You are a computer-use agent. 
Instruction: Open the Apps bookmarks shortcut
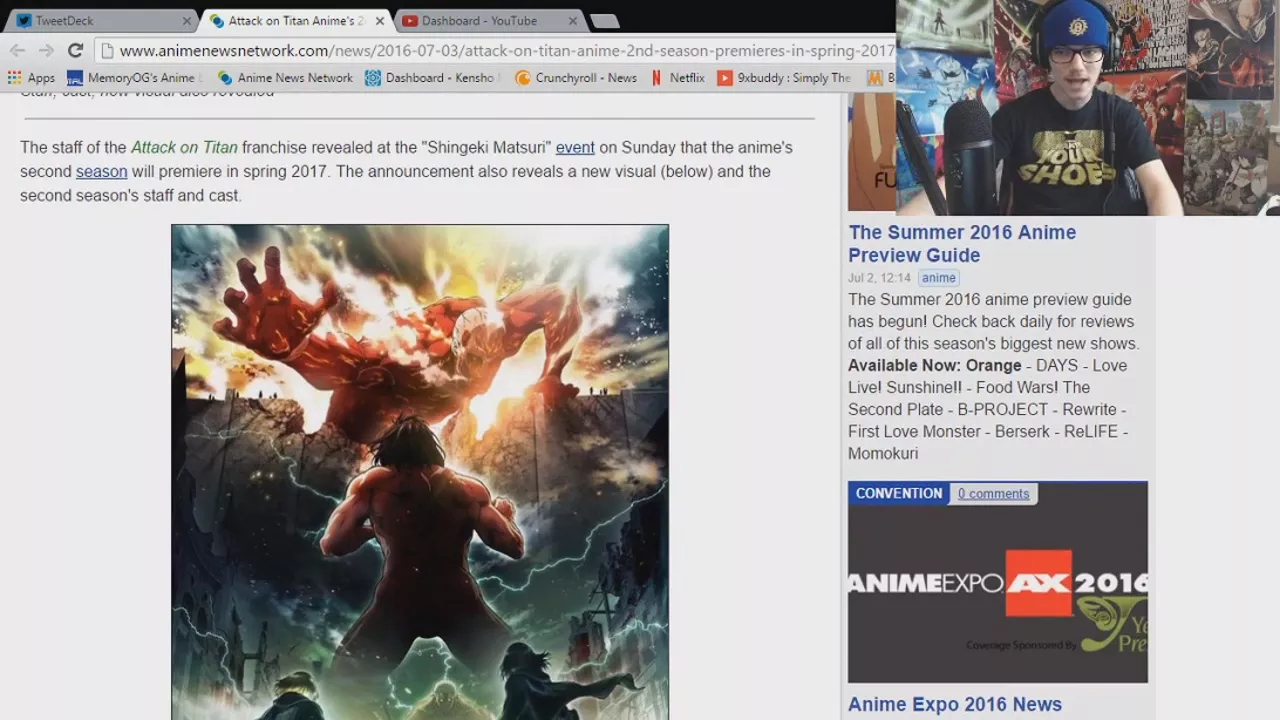coord(31,78)
